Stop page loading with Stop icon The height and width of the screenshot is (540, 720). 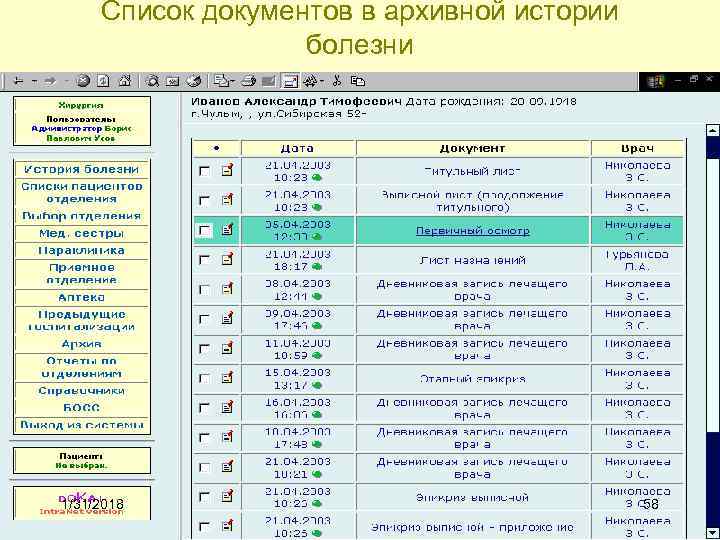coord(83,81)
